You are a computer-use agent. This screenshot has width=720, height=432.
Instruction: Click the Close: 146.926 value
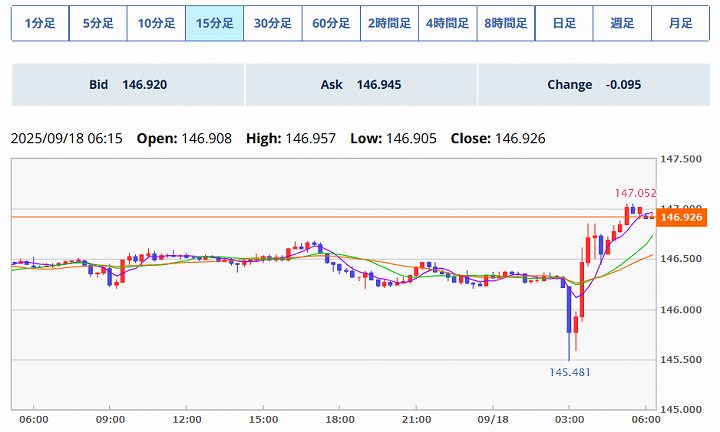498,138
